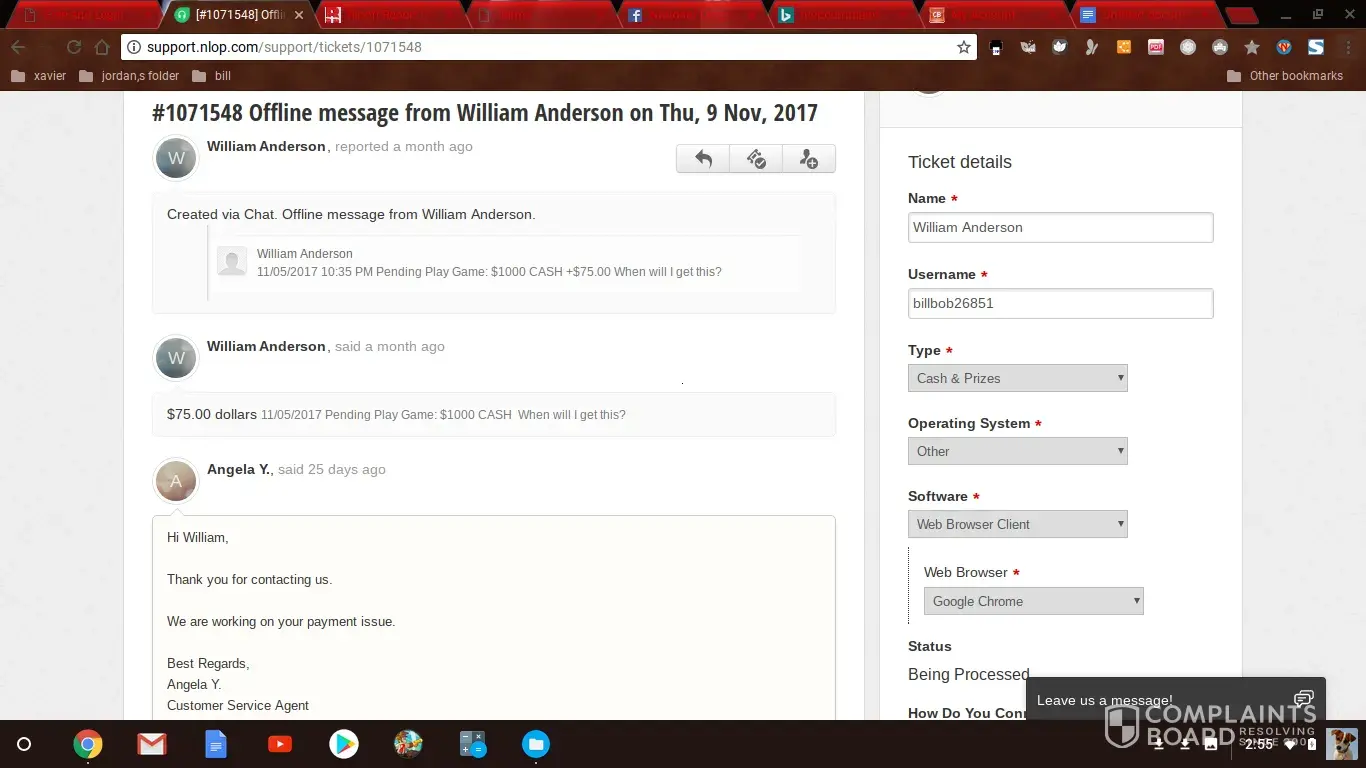Screen dimensions: 1366x768
Task: Open the Type dropdown showing Cash & Prizes
Action: [x=1017, y=378]
